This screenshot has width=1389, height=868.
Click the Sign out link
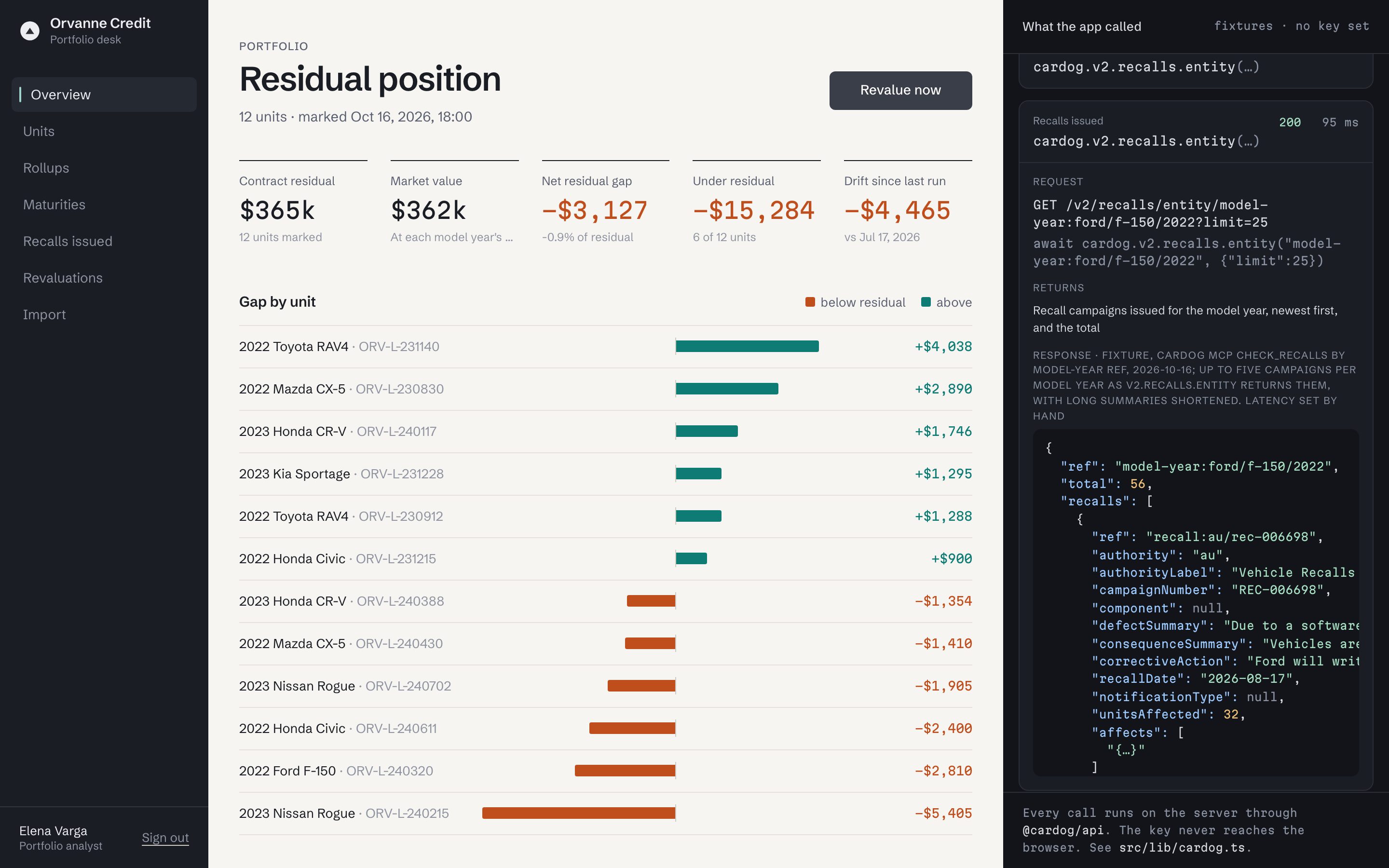[165, 838]
